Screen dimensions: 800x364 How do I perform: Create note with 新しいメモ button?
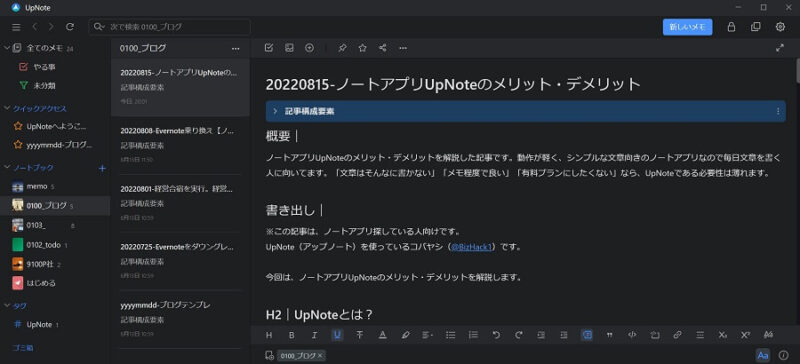687,27
